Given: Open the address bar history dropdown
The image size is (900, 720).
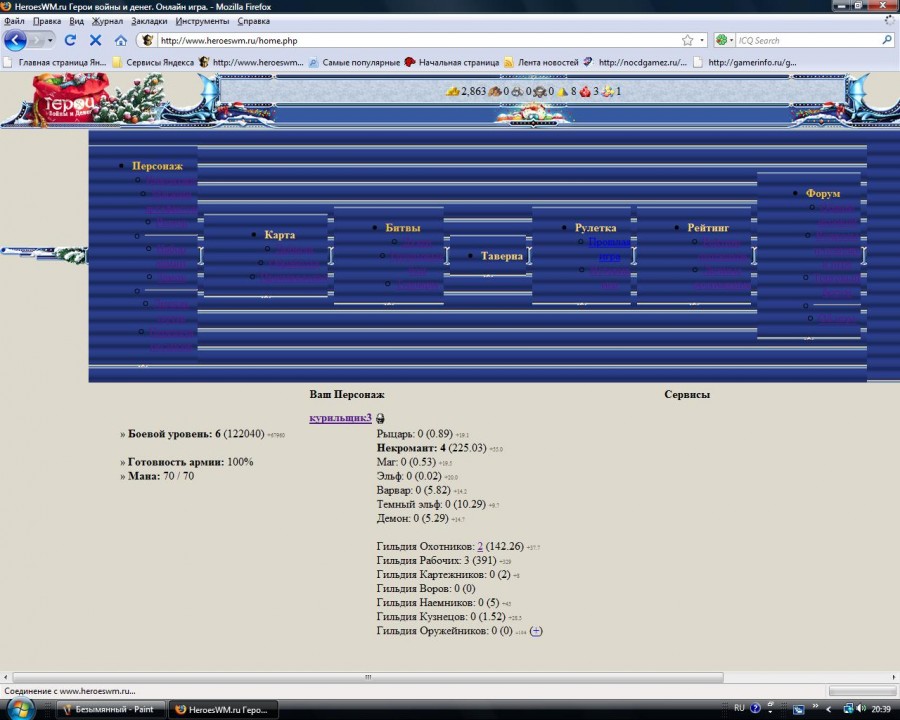Looking at the screenshot, I should [701, 40].
